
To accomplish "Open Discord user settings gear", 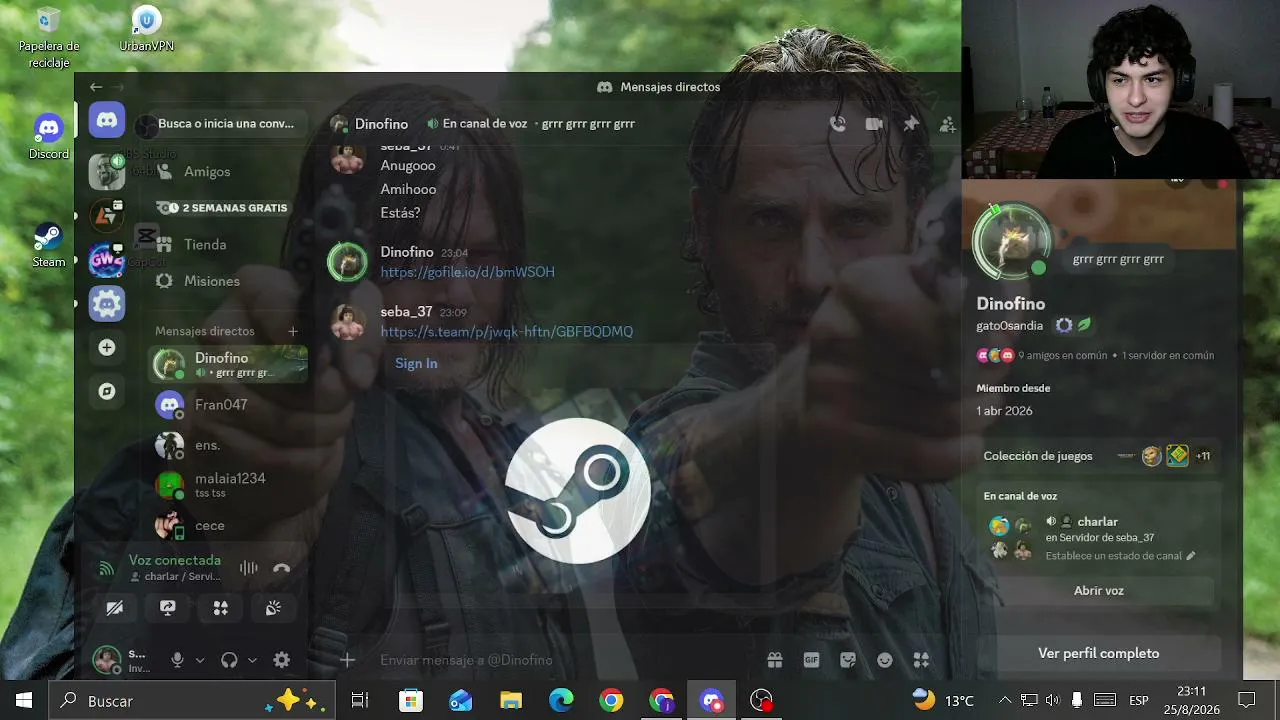I will 282,660.
